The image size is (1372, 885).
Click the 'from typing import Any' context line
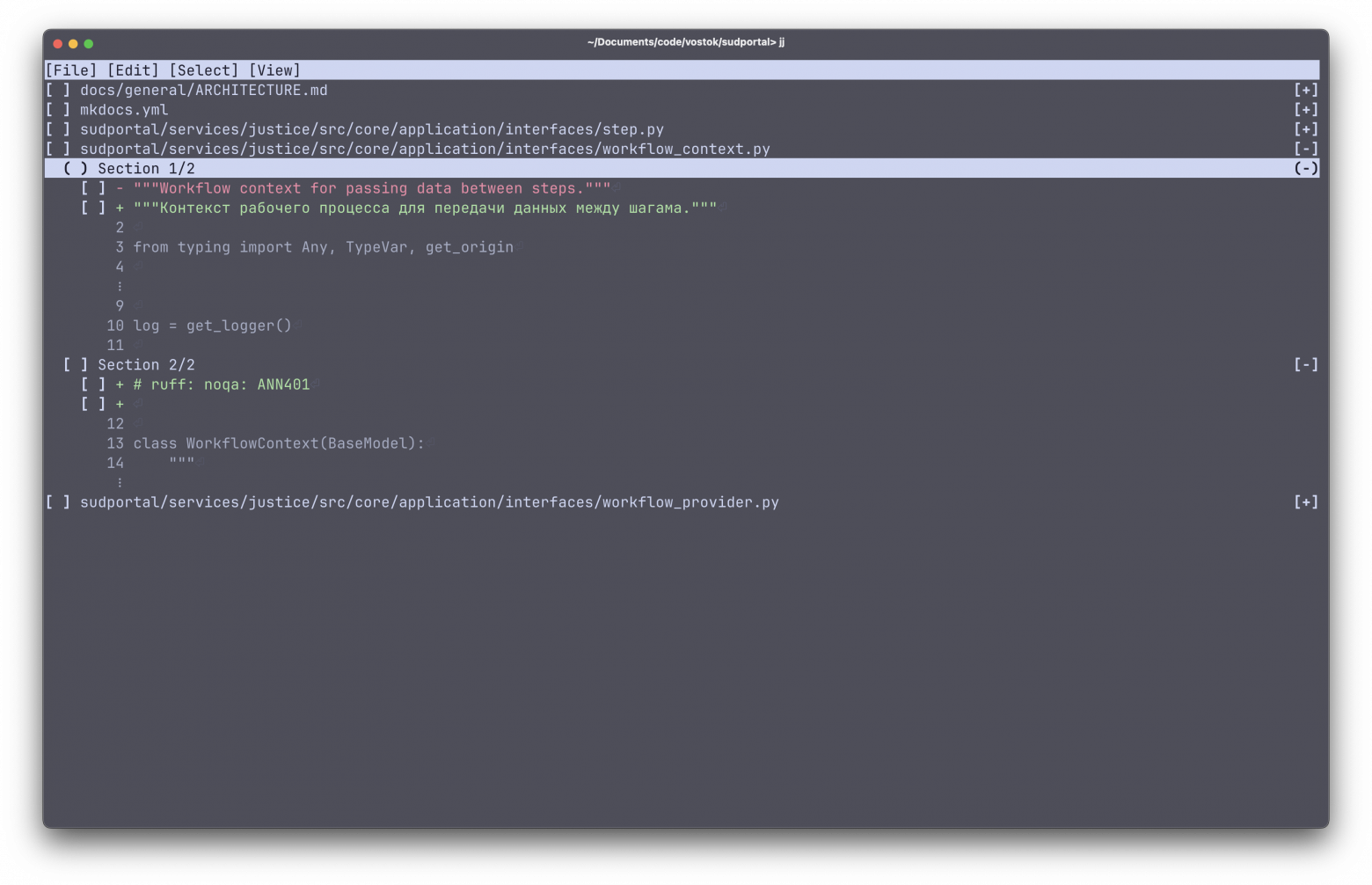[323, 247]
